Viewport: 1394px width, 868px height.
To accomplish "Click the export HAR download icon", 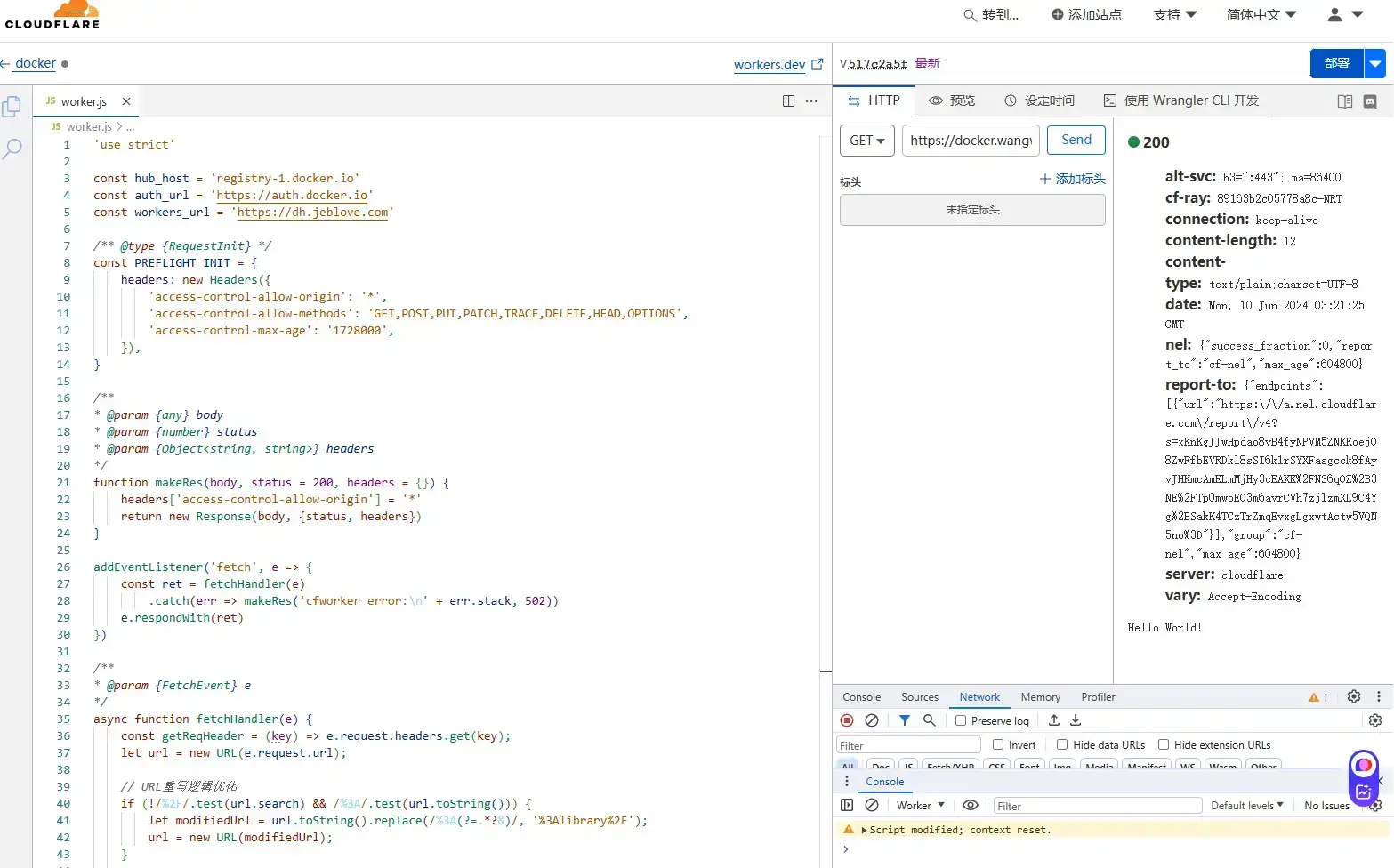I will coord(1076,720).
